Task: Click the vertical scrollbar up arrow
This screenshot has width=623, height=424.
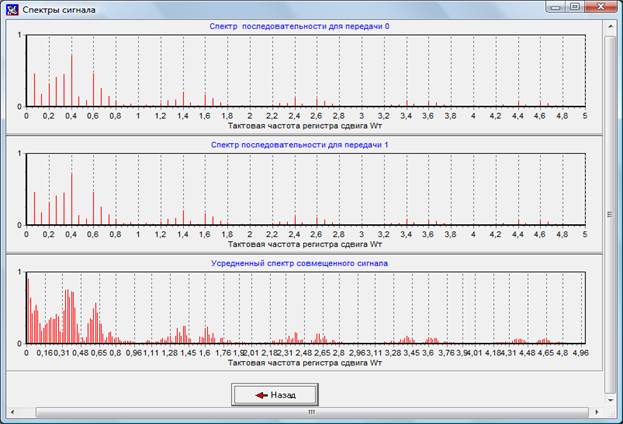Action: coord(611,28)
